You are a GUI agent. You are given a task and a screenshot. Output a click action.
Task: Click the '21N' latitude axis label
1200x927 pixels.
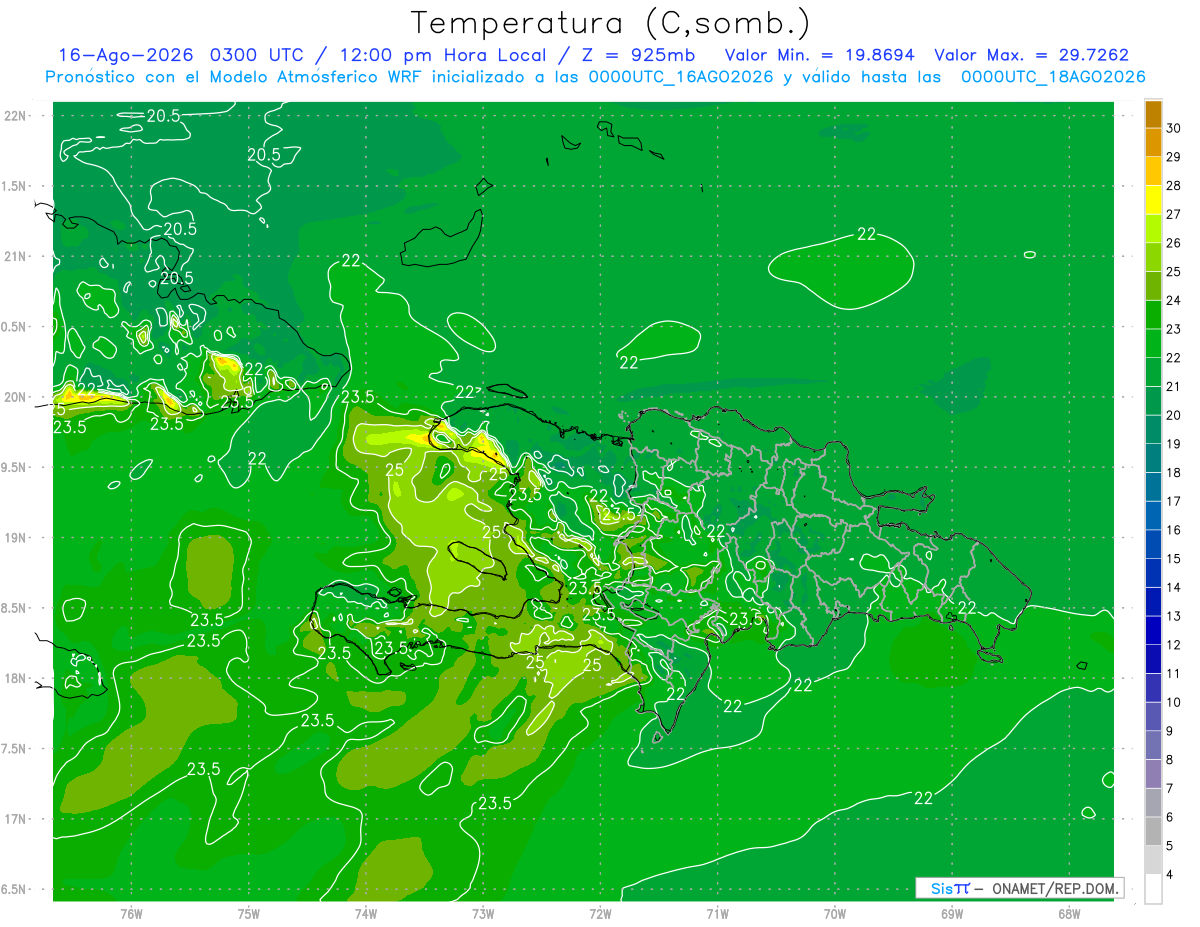point(16,256)
